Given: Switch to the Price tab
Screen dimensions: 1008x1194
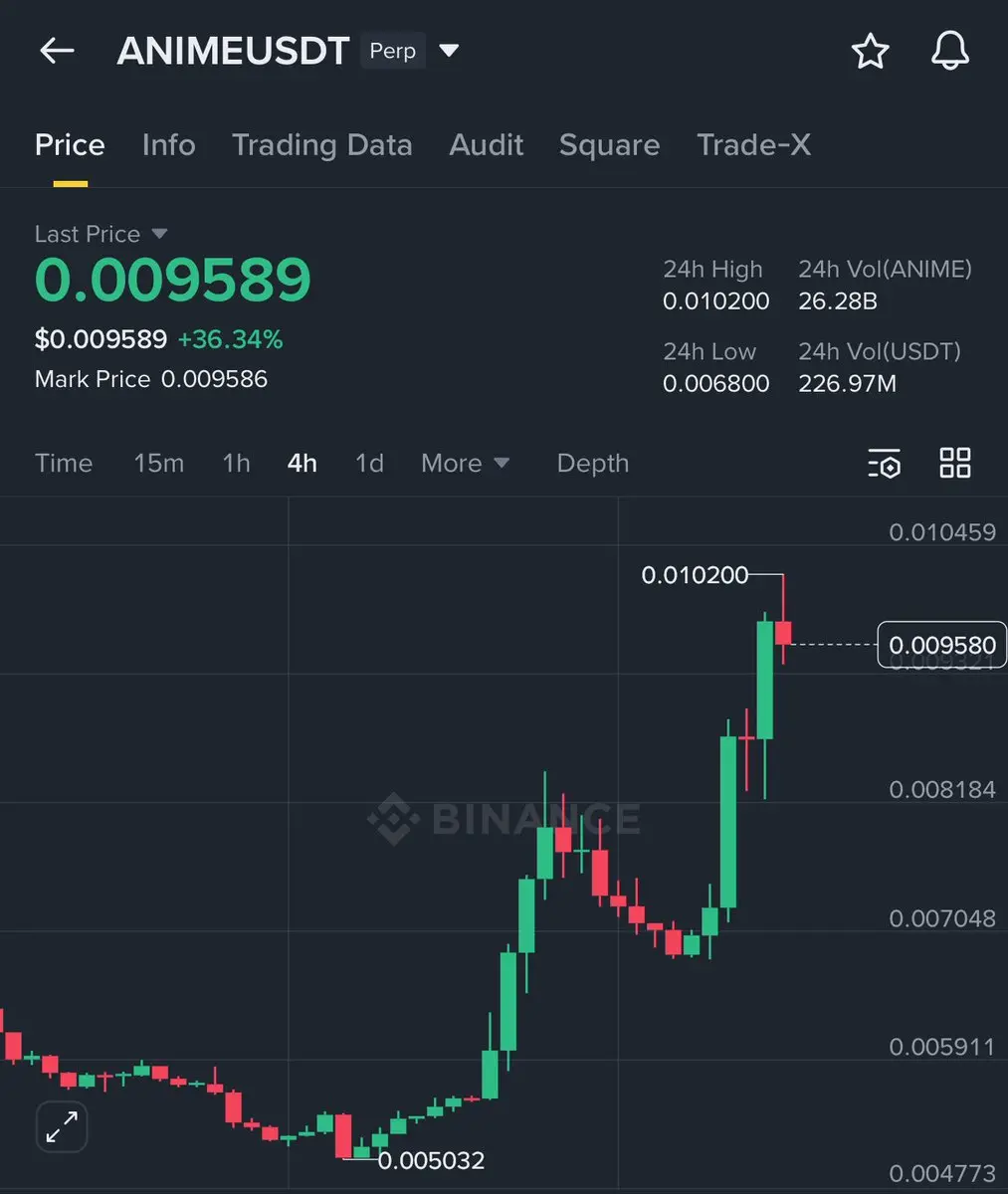Looking at the screenshot, I should pyautogui.click(x=70, y=145).
